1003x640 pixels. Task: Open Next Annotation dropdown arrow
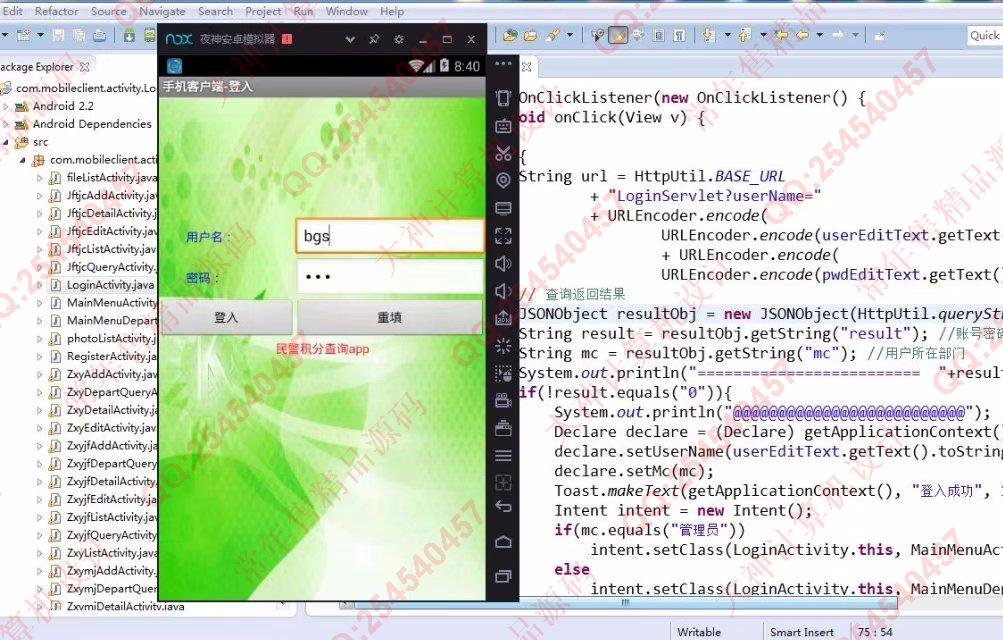[x=727, y=35]
